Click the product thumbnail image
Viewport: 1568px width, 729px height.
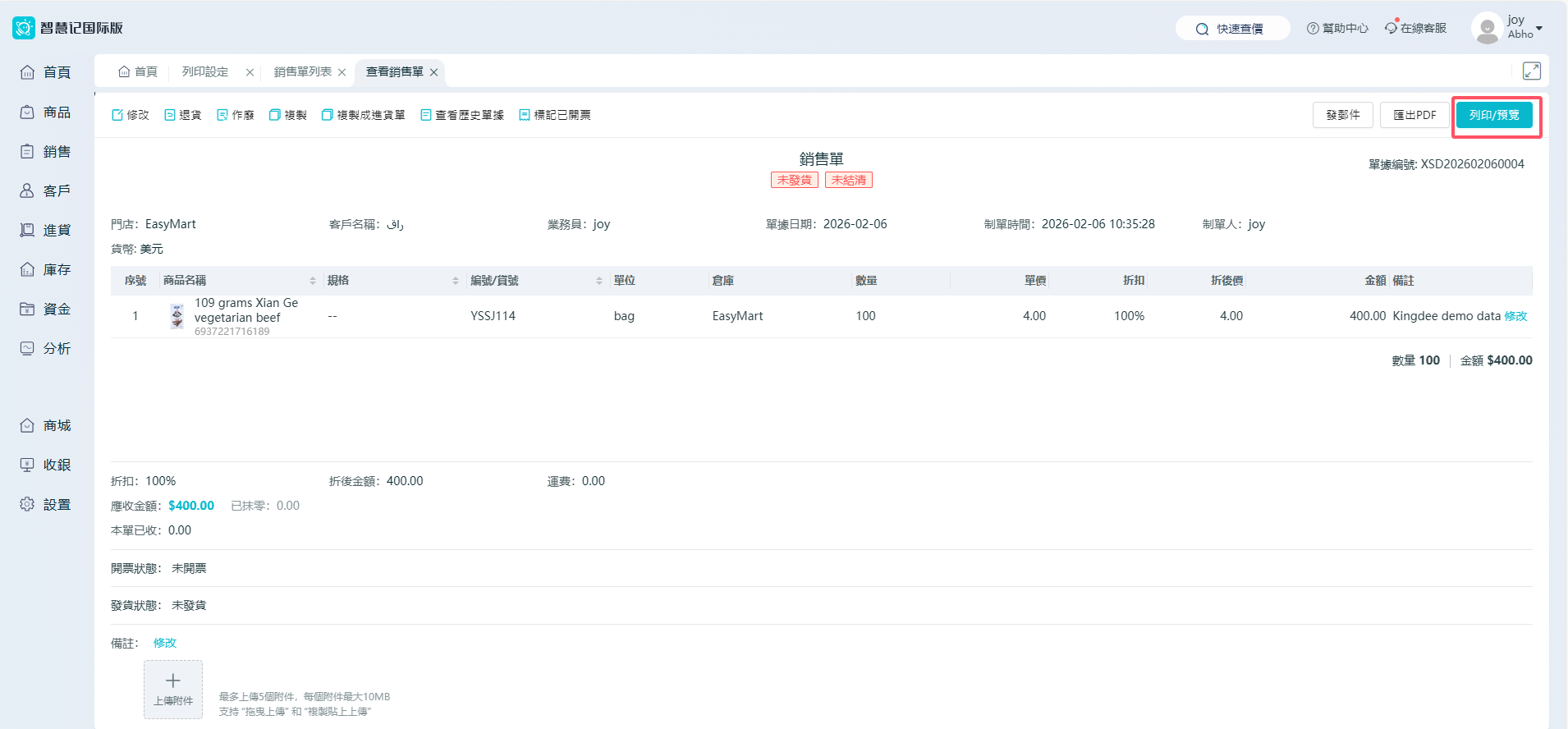pos(177,316)
